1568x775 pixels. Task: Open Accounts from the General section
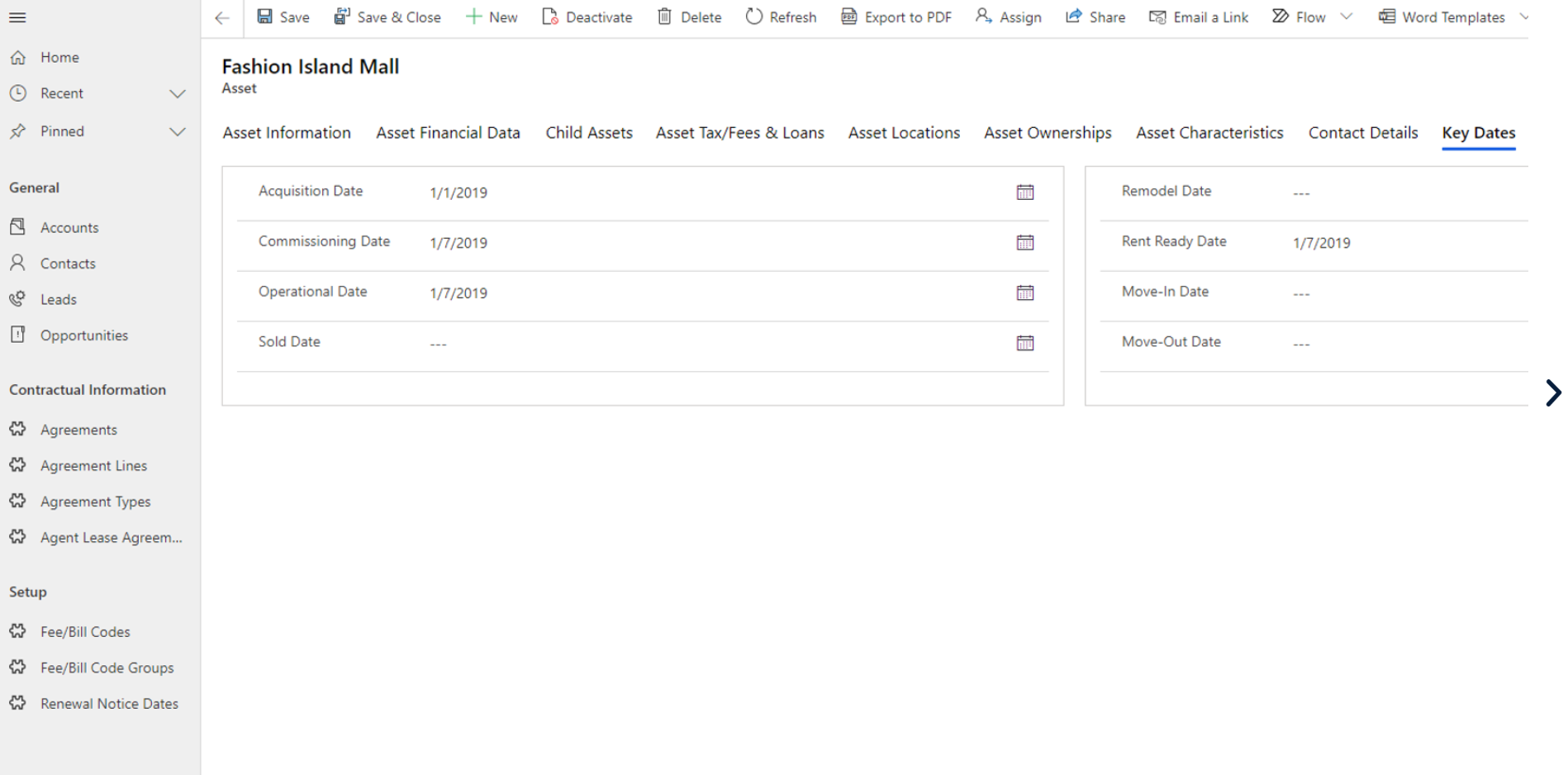69,226
